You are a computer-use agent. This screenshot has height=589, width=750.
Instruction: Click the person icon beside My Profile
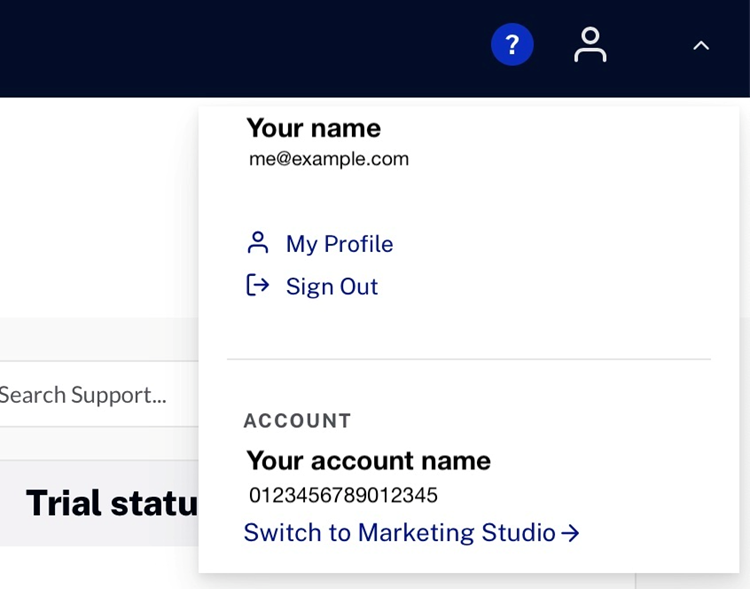tap(258, 243)
